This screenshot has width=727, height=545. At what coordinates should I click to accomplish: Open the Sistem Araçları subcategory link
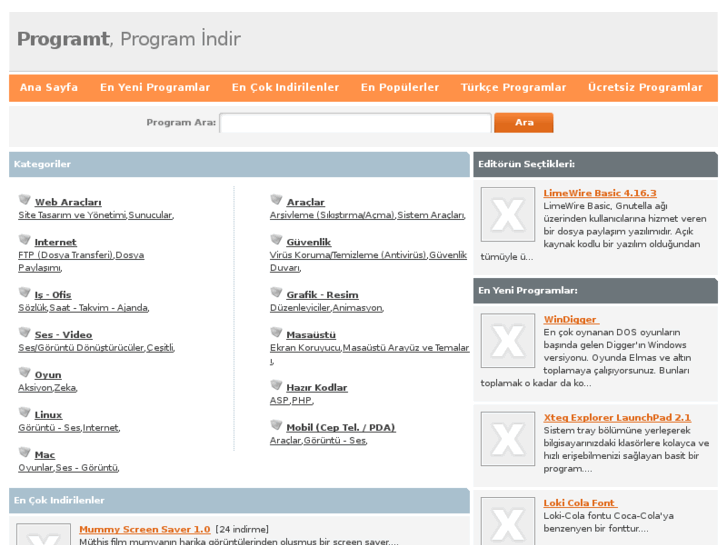[431, 215]
